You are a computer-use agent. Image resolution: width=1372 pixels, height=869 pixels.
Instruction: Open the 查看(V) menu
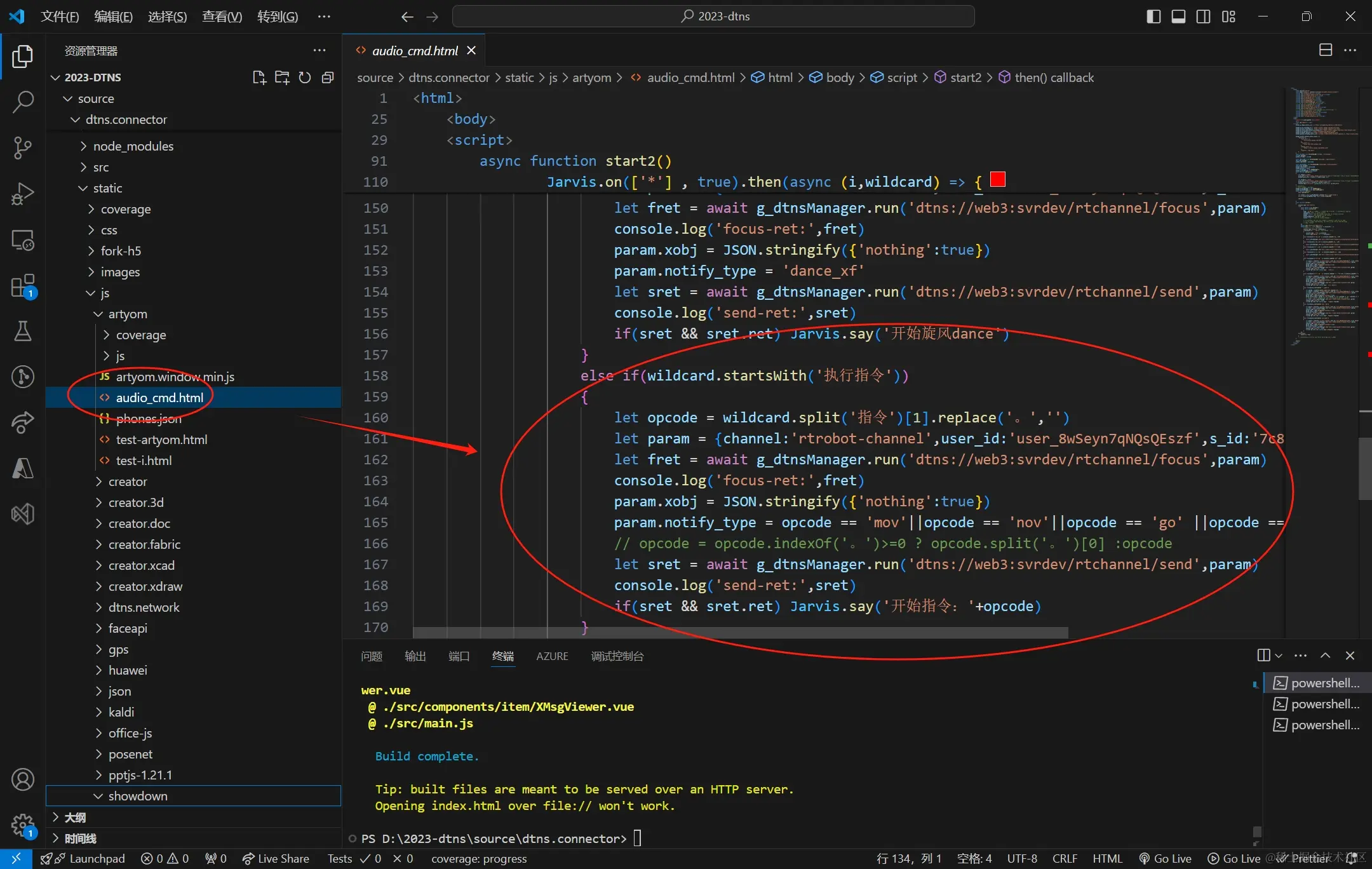(x=222, y=17)
